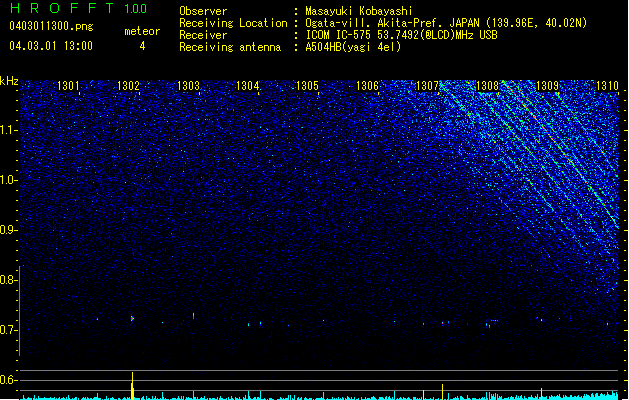Click the 1.0 kHz axis label

[x=8, y=180]
